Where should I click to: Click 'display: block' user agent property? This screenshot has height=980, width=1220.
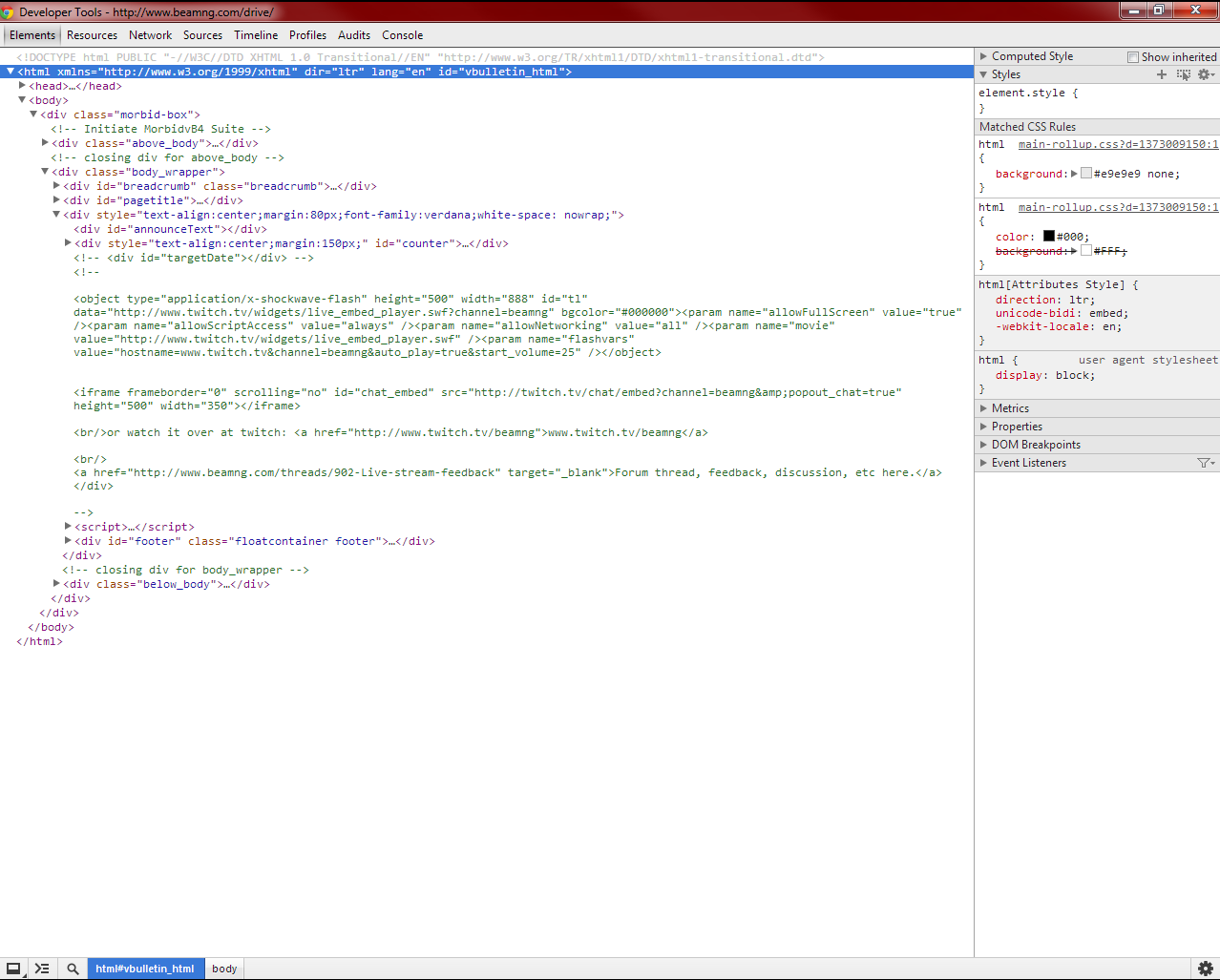click(x=1045, y=375)
